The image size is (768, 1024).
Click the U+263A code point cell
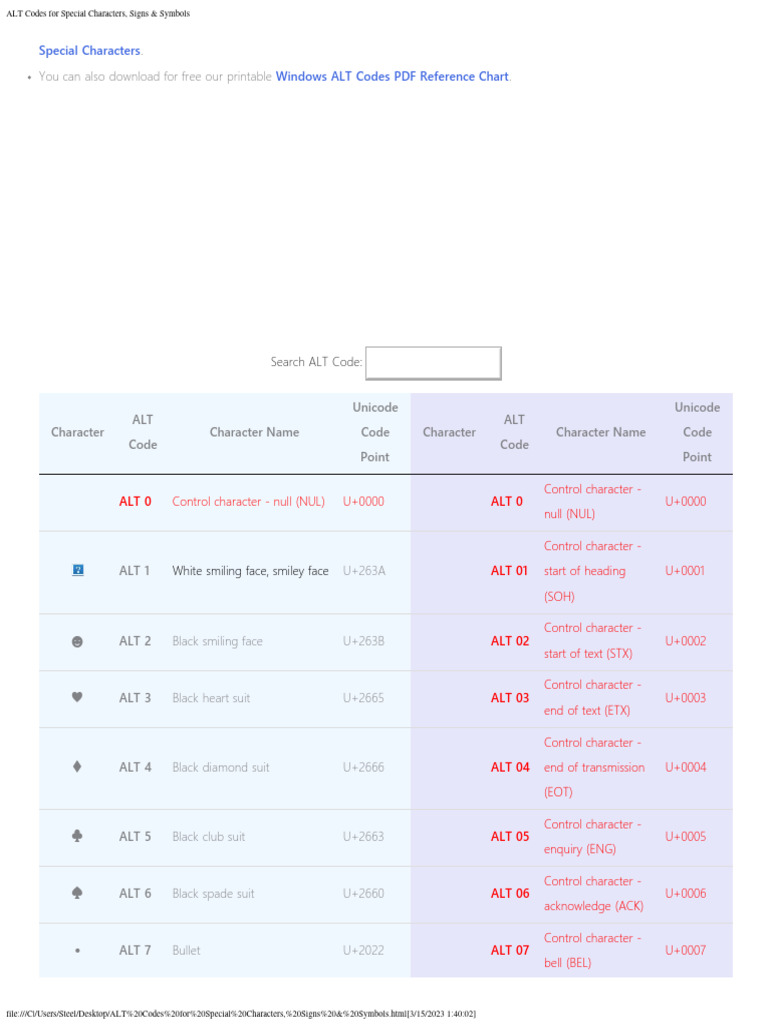click(x=364, y=571)
